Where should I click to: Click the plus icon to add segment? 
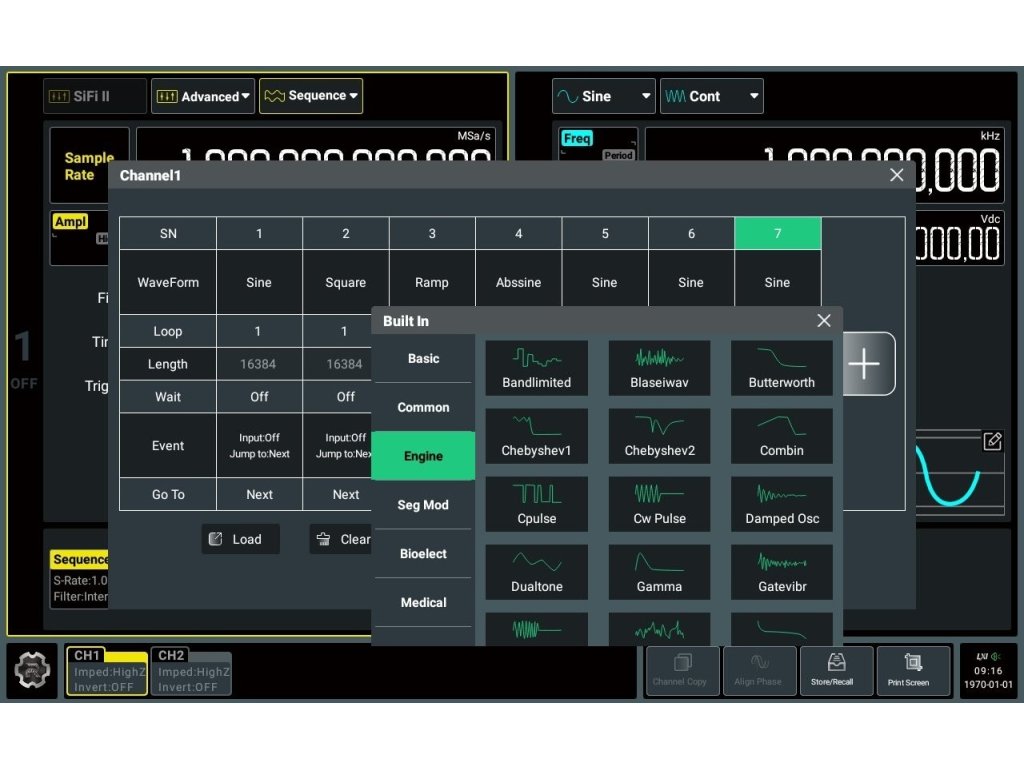click(x=864, y=364)
